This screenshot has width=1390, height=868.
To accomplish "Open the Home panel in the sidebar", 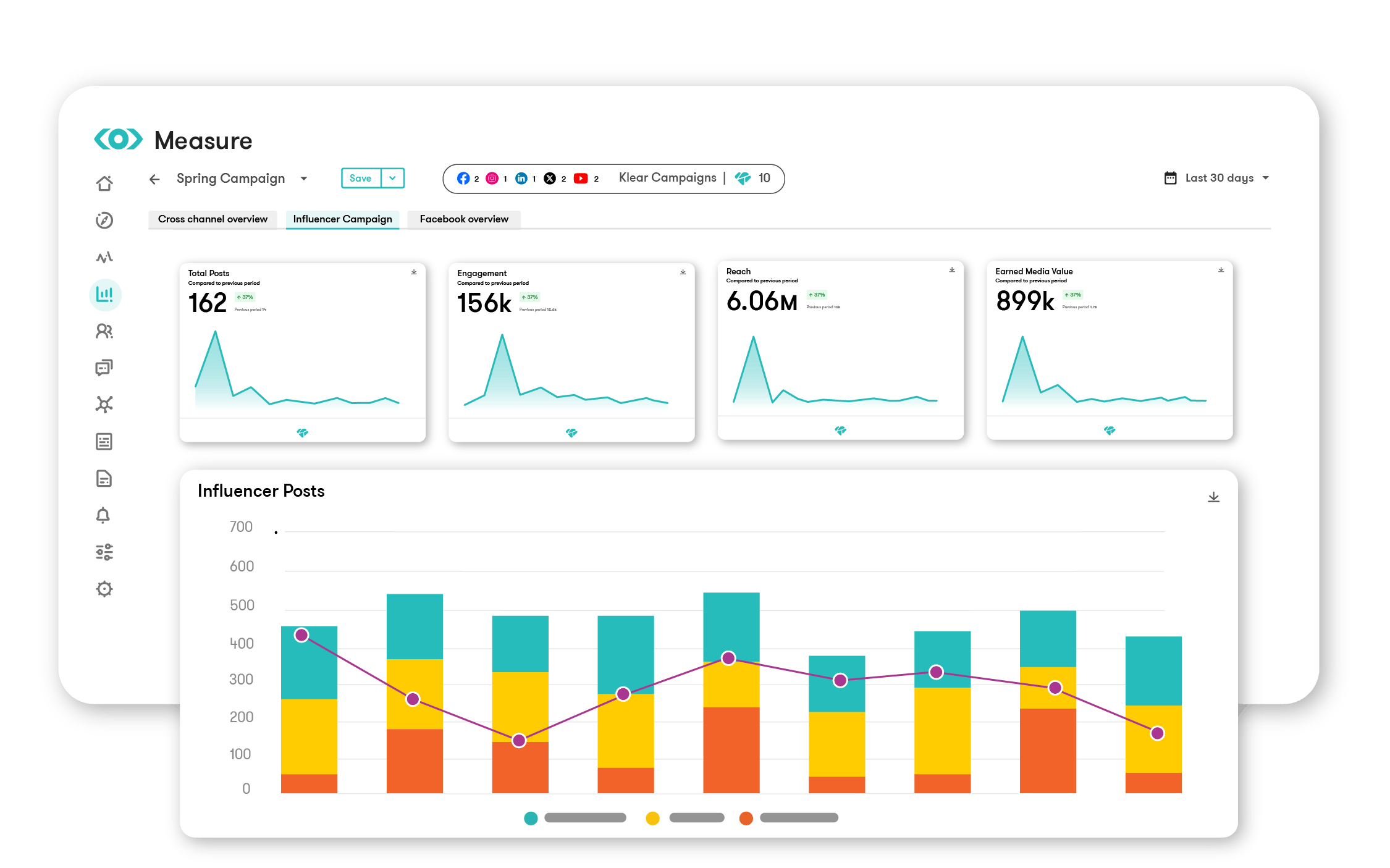I will click(105, 183).
